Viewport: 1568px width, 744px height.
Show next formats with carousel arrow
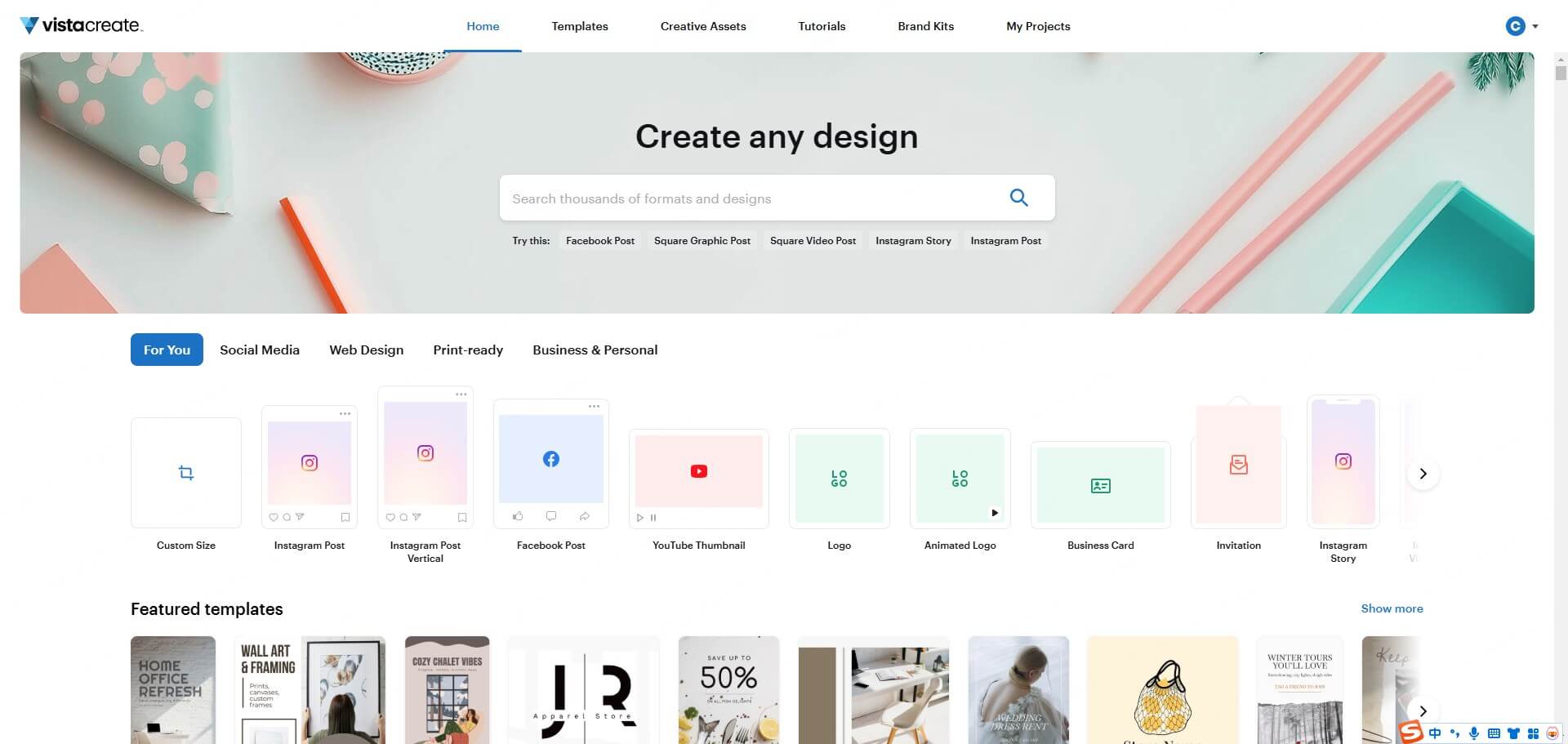1423,474
